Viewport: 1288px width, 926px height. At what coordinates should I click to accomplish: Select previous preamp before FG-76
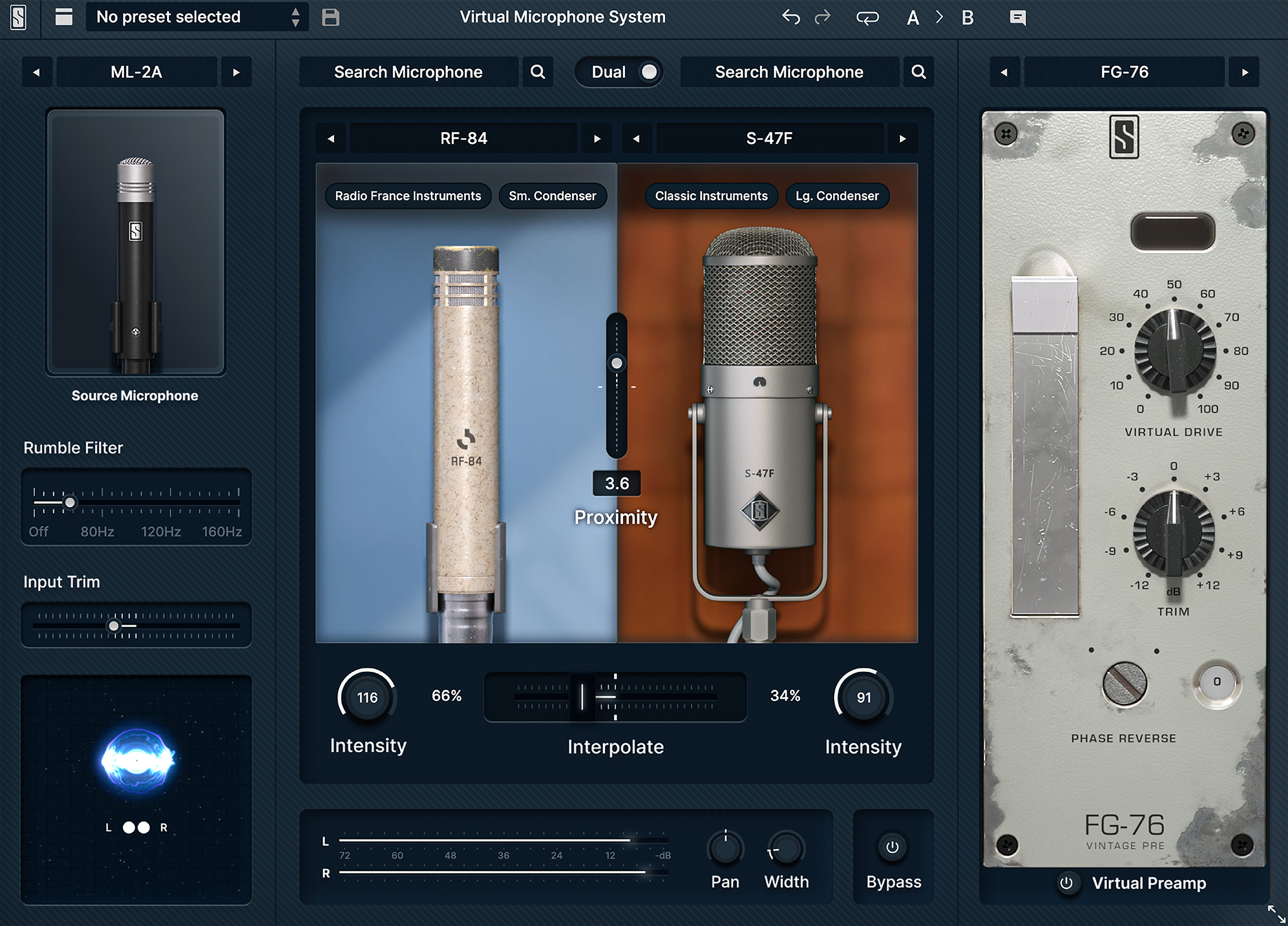coord(1004,73)
